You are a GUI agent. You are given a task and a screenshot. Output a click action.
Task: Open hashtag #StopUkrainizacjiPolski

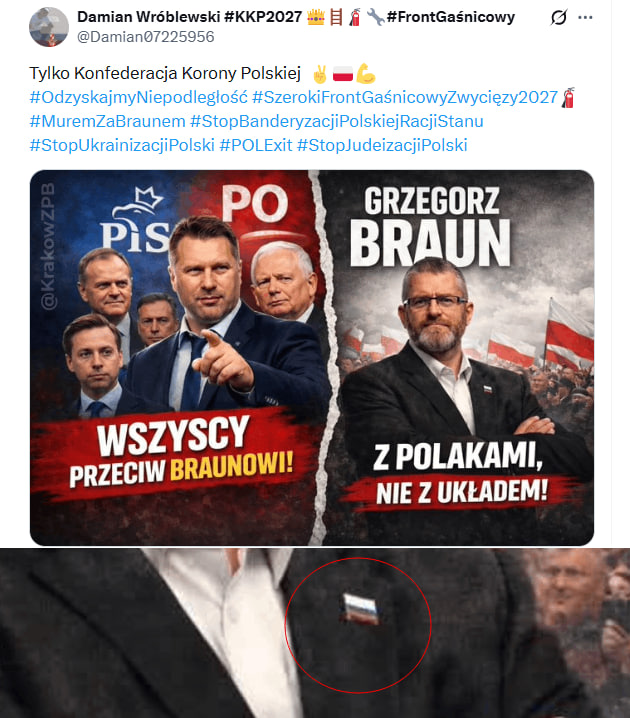tap(122, 145)
